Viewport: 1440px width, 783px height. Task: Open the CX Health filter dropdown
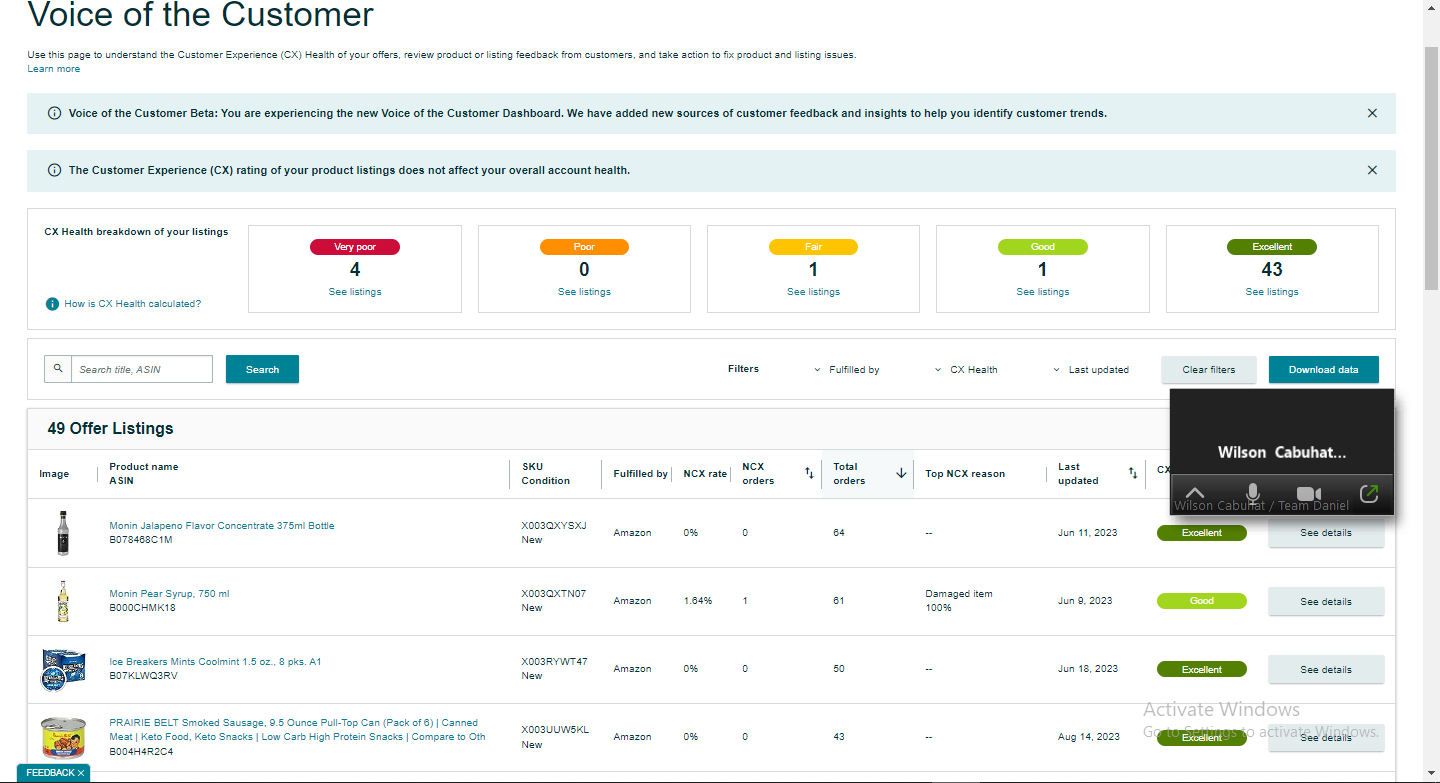966,370
